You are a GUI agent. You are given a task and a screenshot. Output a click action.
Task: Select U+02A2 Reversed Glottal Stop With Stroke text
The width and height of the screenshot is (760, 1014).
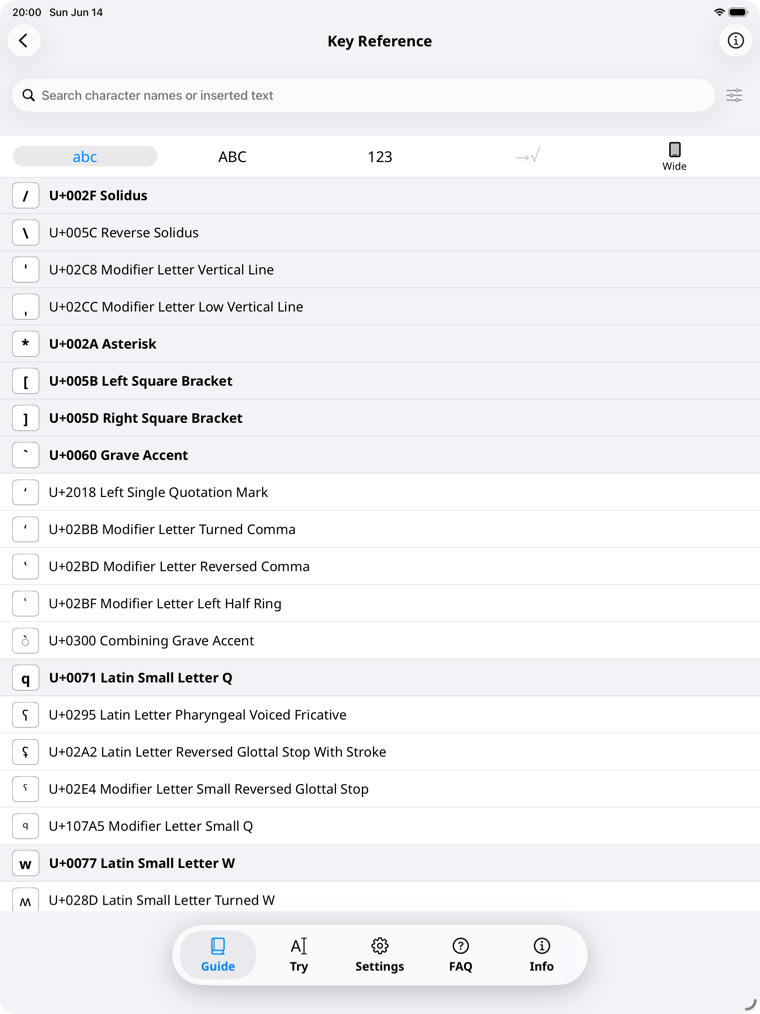(217, 751)
